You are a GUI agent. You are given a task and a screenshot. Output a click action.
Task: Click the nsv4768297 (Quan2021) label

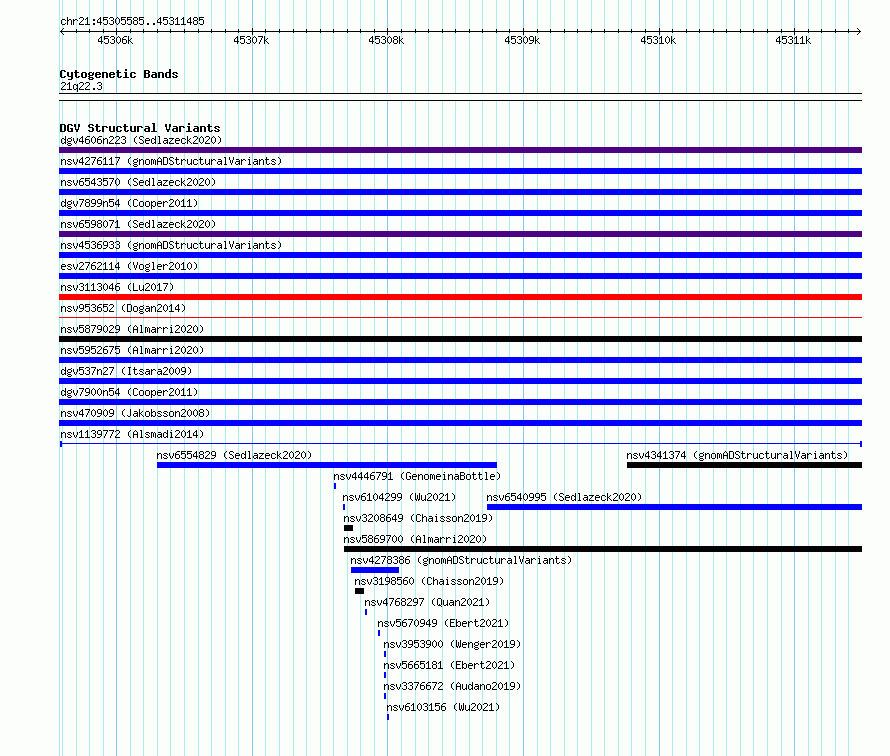[x=427, y=602]
